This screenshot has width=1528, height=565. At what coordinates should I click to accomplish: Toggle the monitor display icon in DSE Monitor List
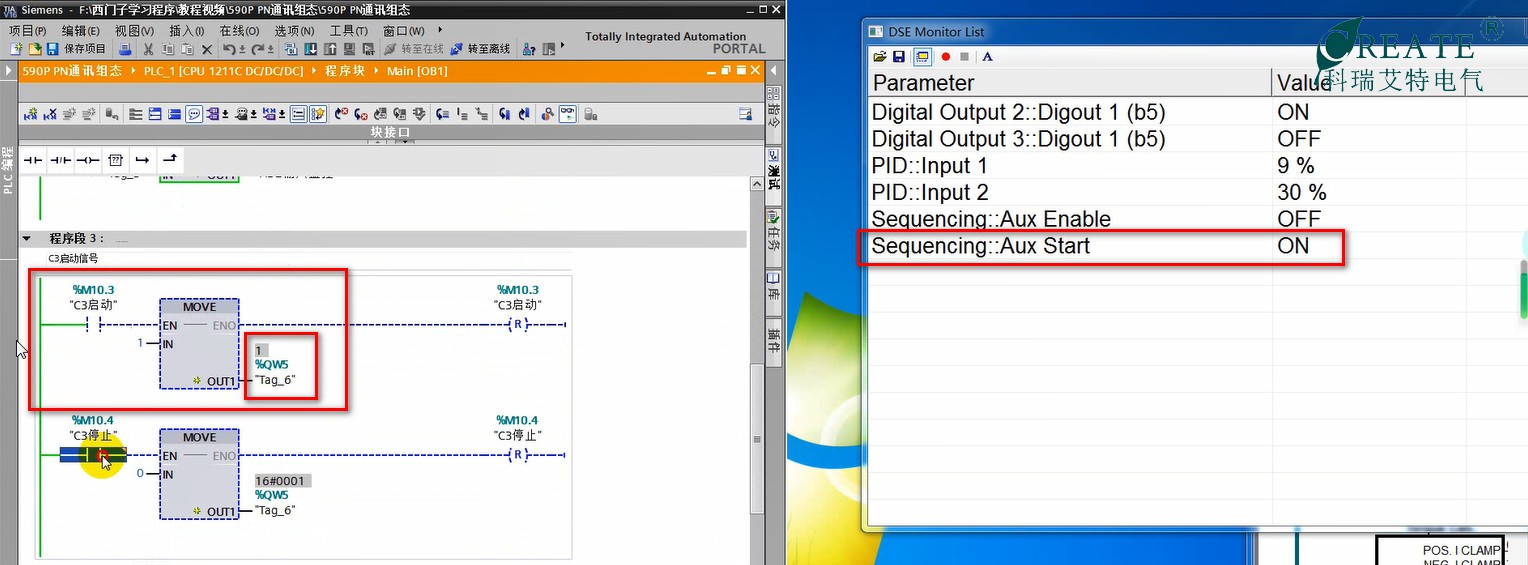(921, 57)
